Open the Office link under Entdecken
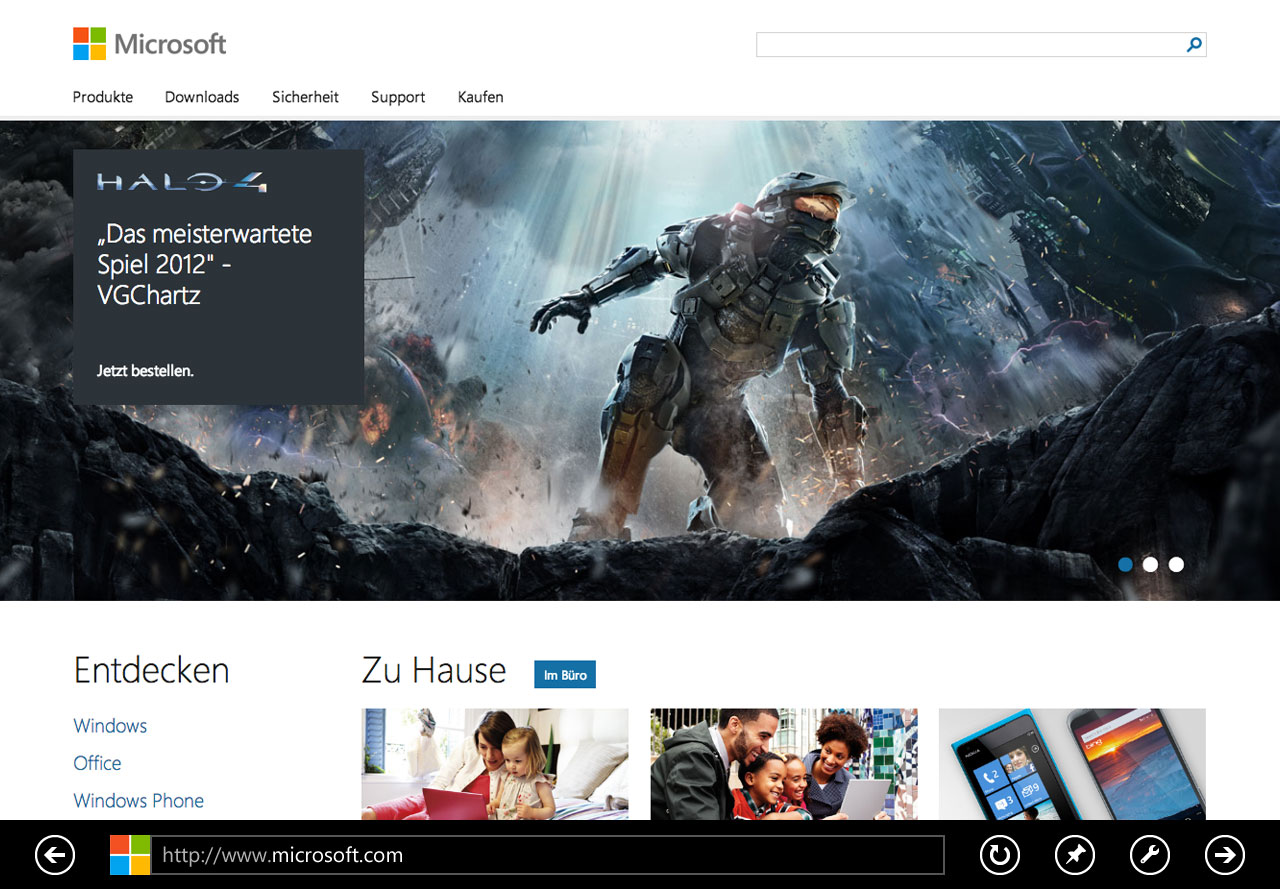The height and width of the screenshot is (889, 1280). click(x=97, y=763)
